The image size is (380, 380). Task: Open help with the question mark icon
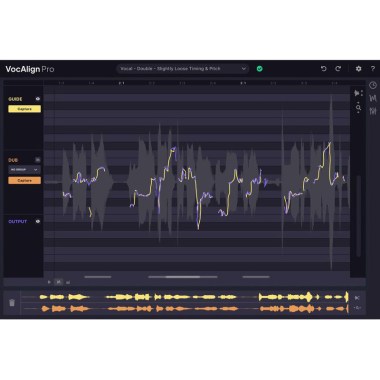[x=372, y=69]
